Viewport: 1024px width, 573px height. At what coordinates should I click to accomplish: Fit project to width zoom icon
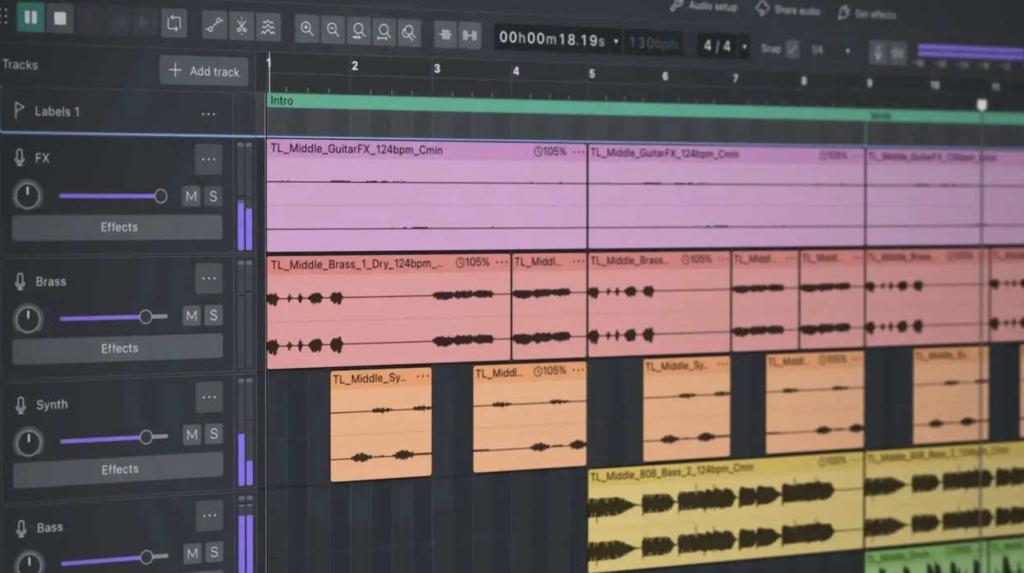point(383,31)
